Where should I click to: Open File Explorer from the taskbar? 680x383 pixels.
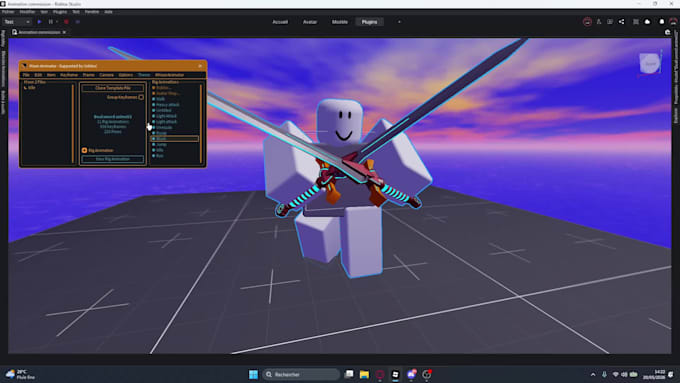tap(364, 374)
